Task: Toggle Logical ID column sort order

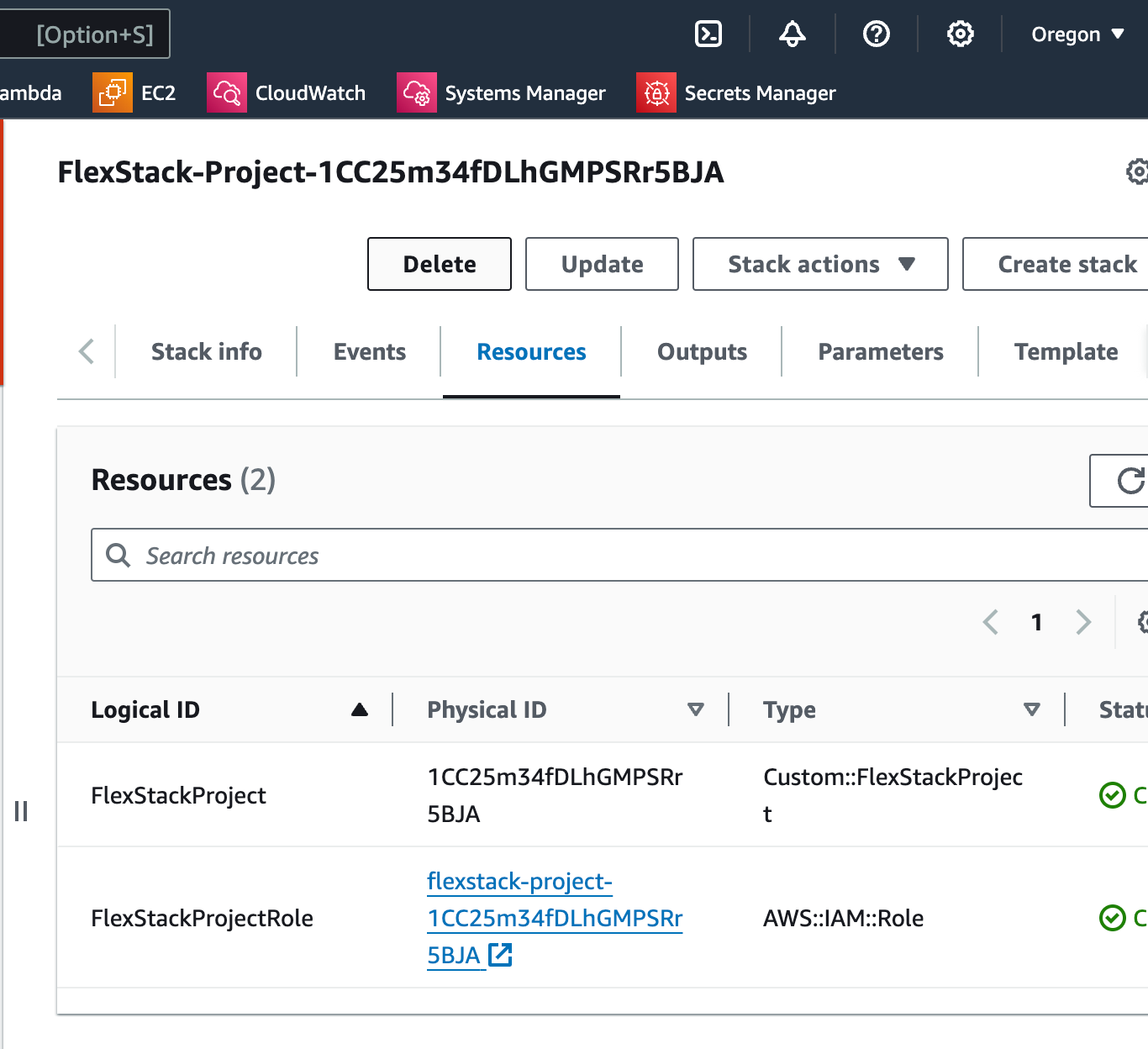Action: [360, 709]
